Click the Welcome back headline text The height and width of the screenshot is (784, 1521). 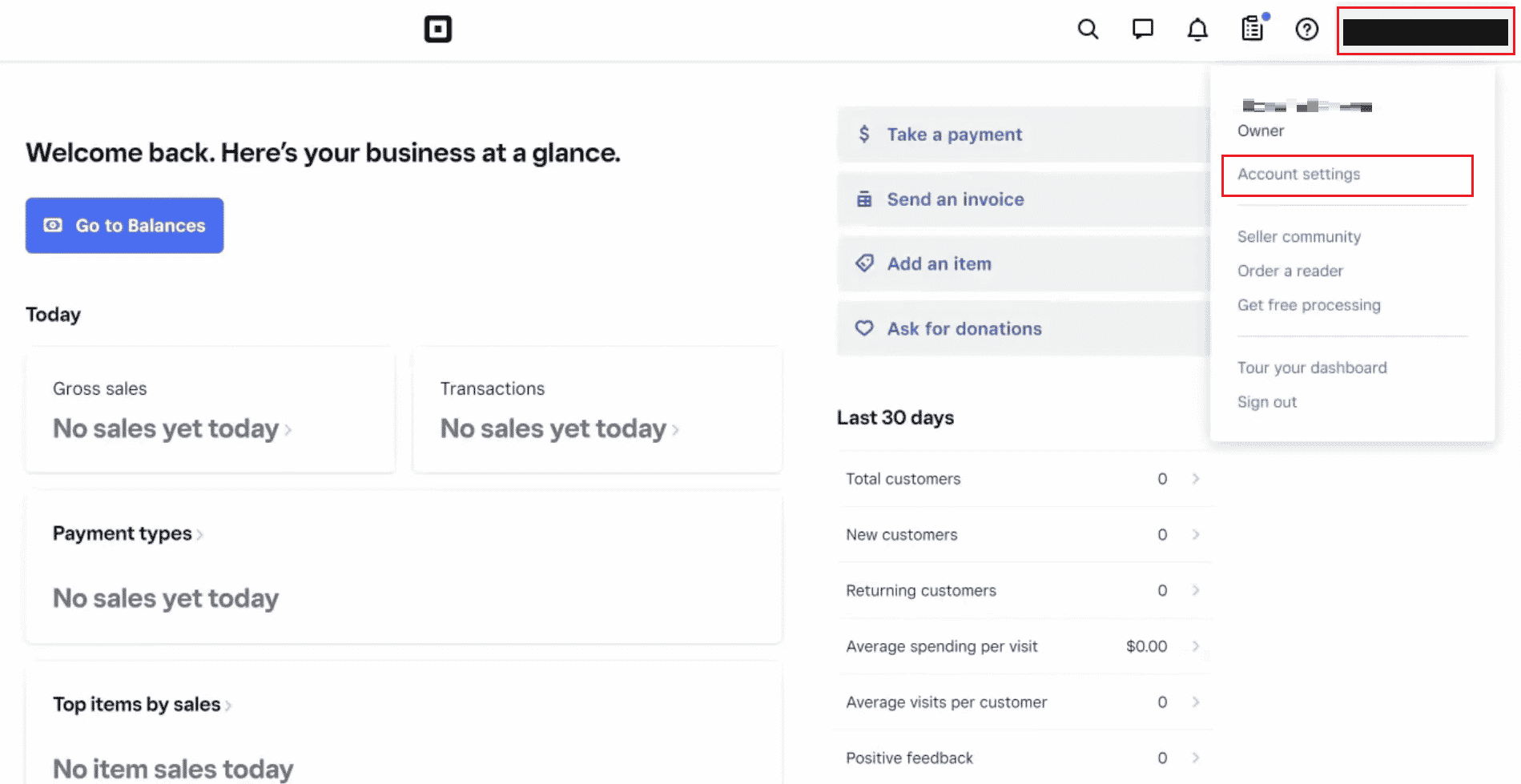323,152
